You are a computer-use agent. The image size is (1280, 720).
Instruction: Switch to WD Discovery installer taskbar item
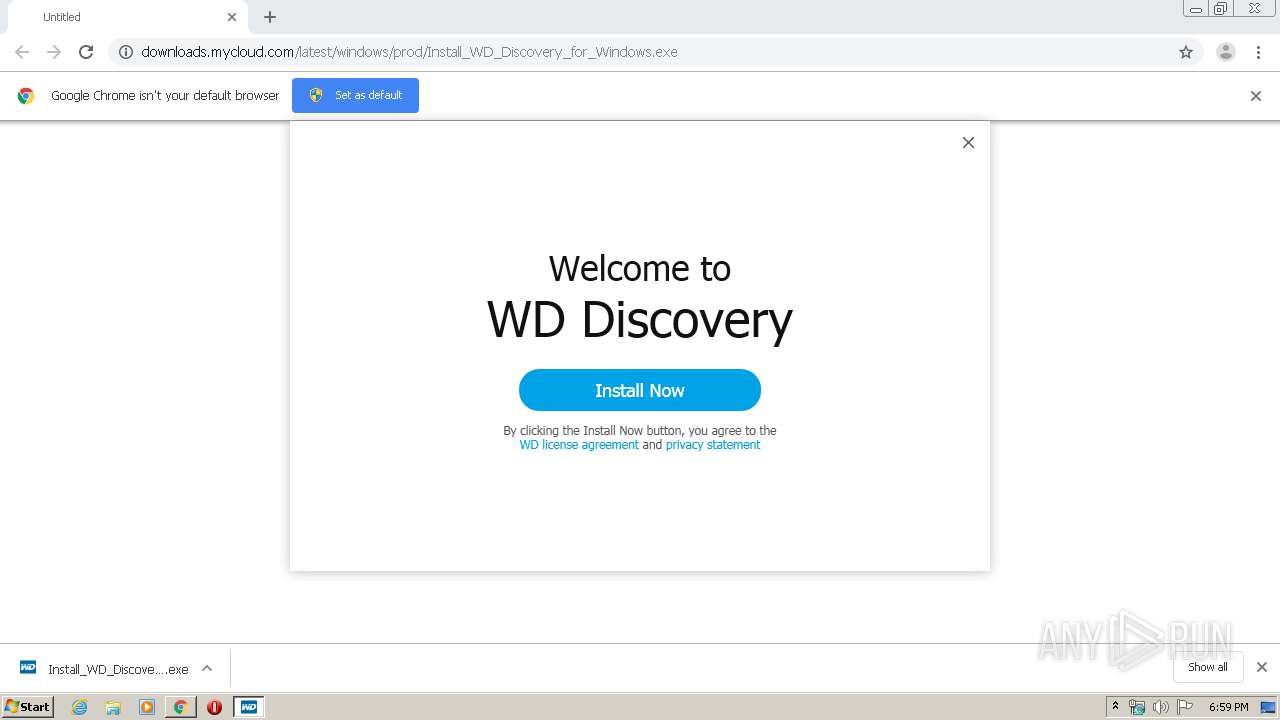point(248,707)
